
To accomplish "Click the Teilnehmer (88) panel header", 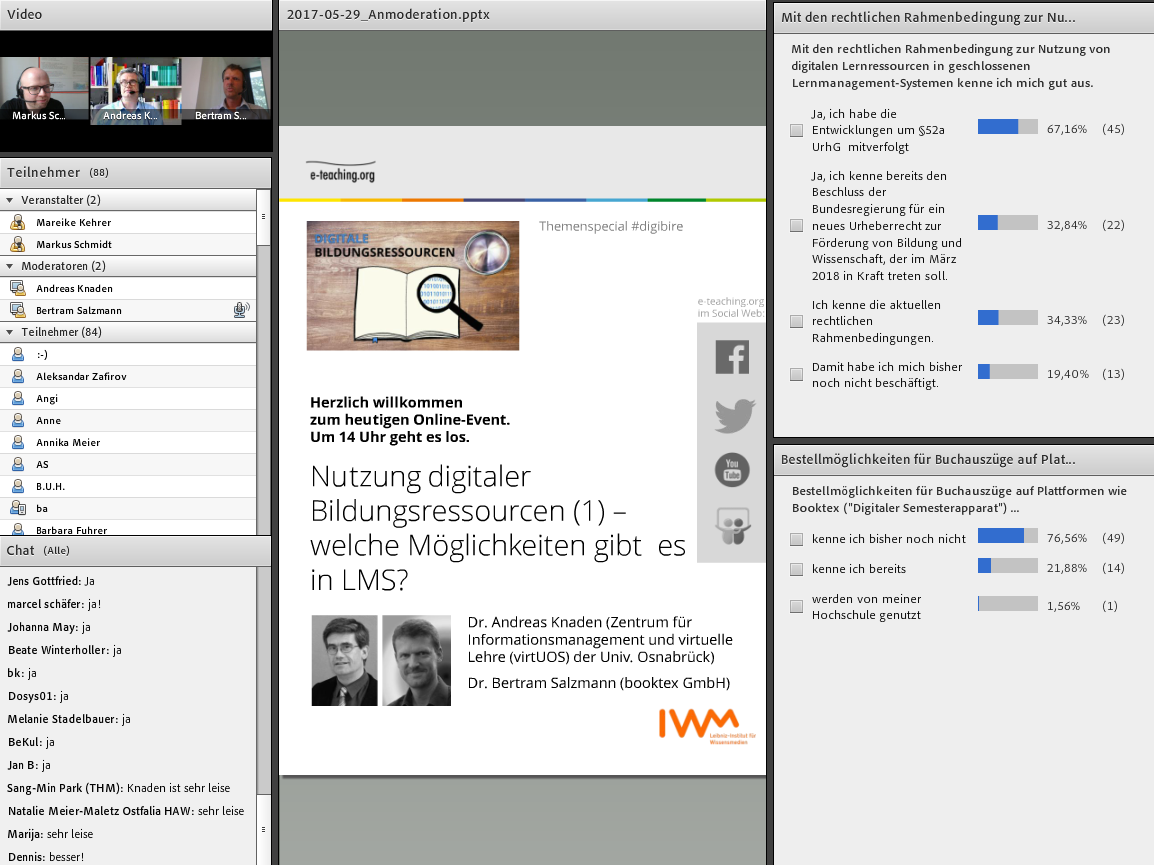I will point(135,172).
